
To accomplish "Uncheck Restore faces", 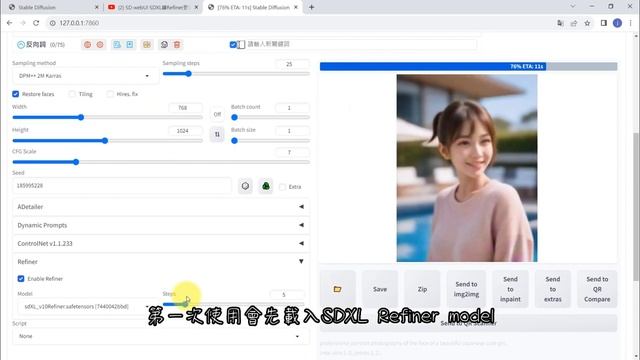I will click(16, 94).
